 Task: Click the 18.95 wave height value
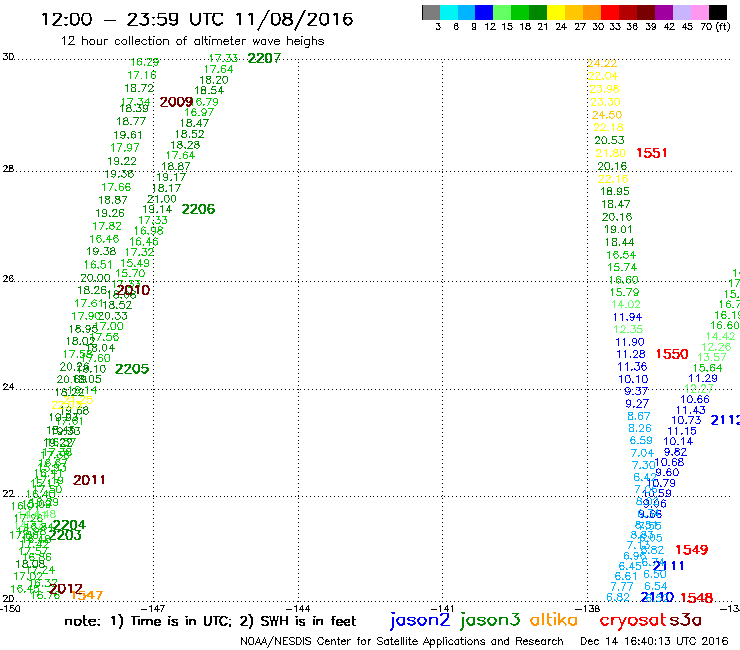coord(615,192)
